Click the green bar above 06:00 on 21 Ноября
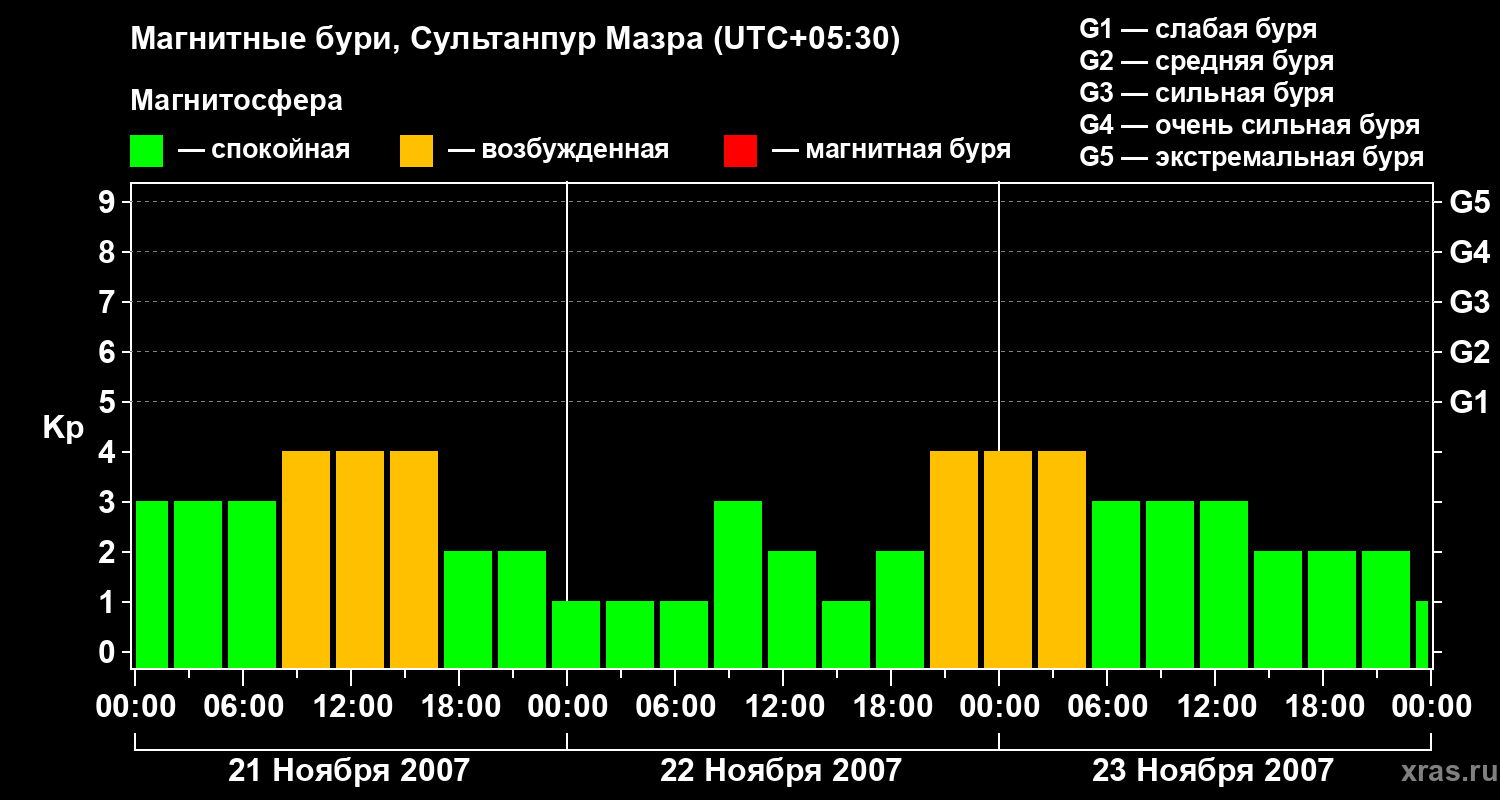1500x800 pixels. 252,585
